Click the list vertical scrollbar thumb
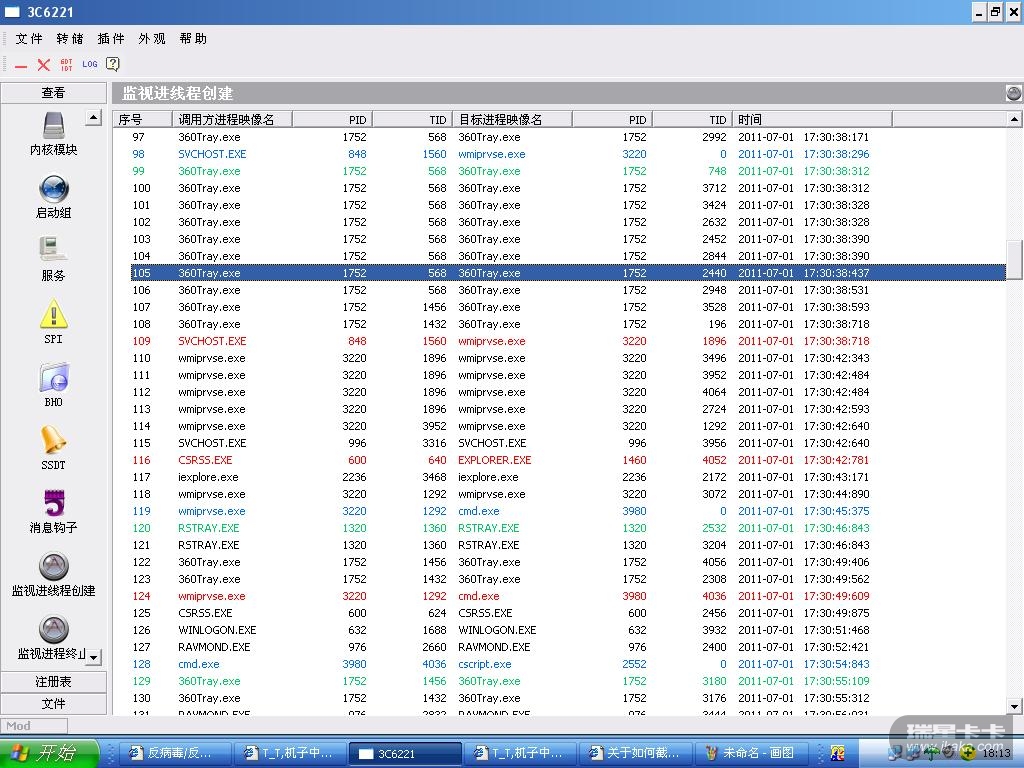Viewport: 1024px width, 768px height. coord(1014,260)
